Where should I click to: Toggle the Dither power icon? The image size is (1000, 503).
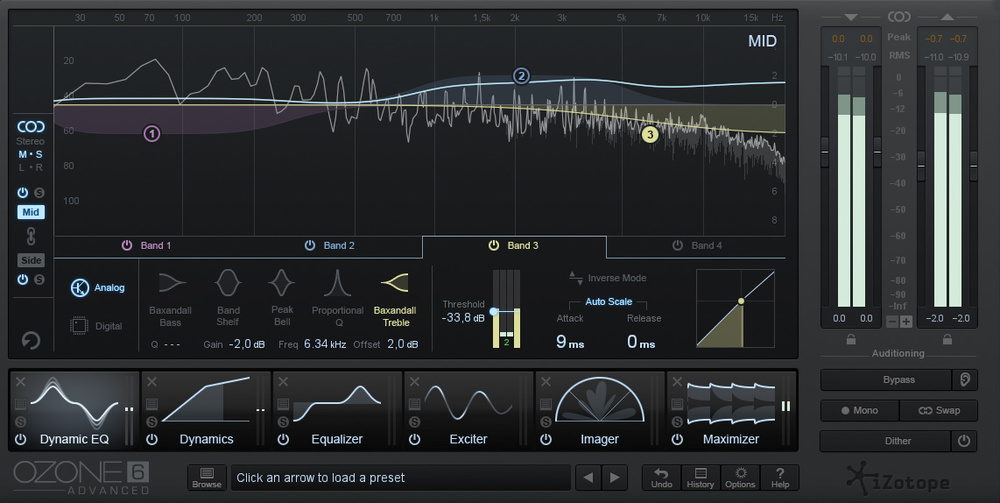point(964,441)
